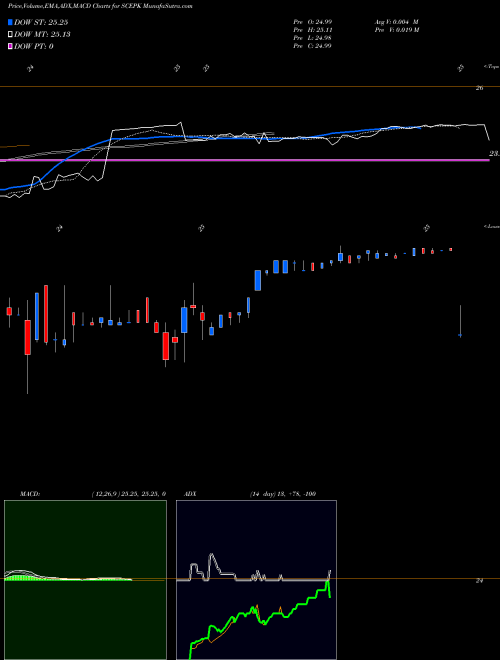Select the DOW PT: 0 label
This screenshot has height=660, width=500.
click(x=34, y=46)
